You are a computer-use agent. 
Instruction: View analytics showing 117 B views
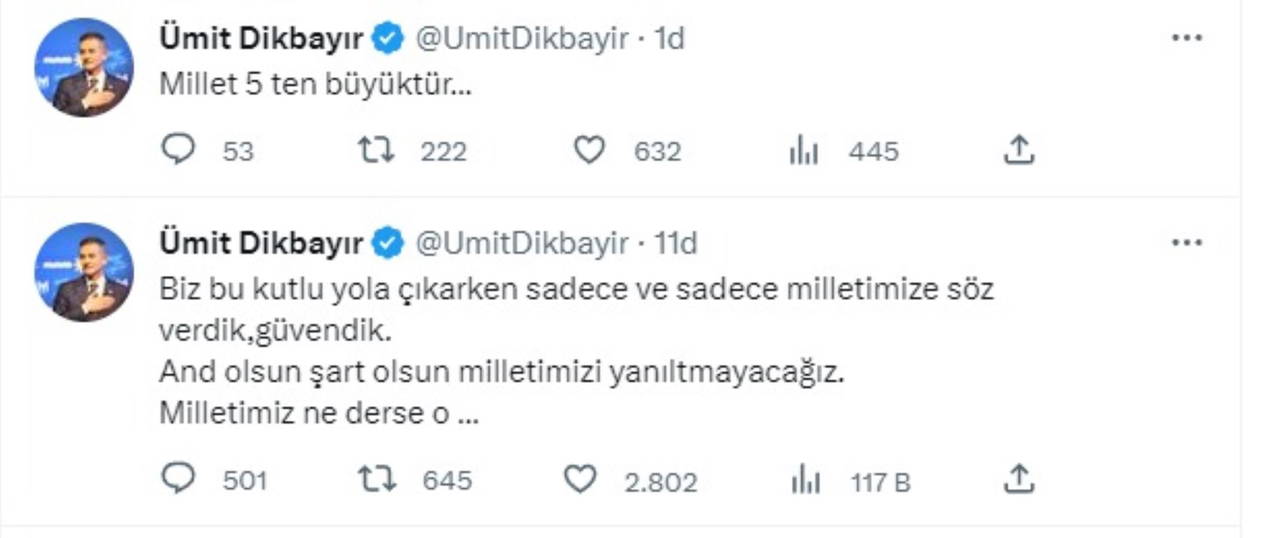[x=804, y=481]
